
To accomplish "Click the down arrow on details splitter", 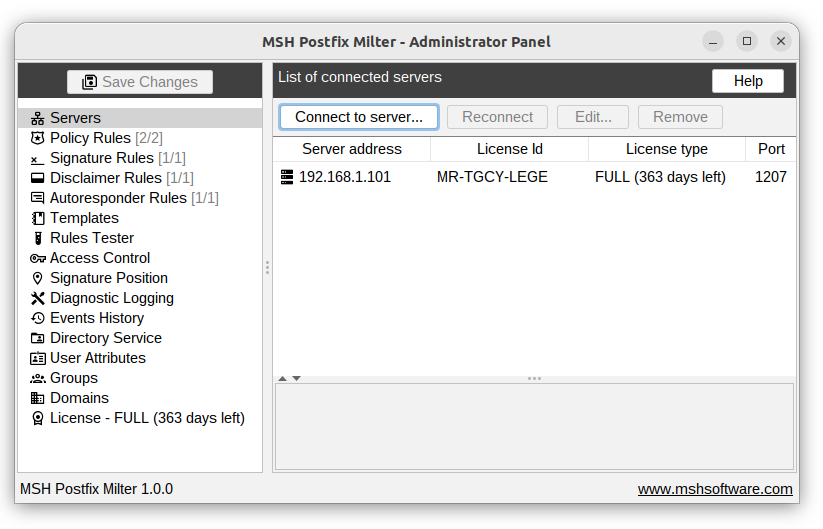I will [x=297, y=378].
